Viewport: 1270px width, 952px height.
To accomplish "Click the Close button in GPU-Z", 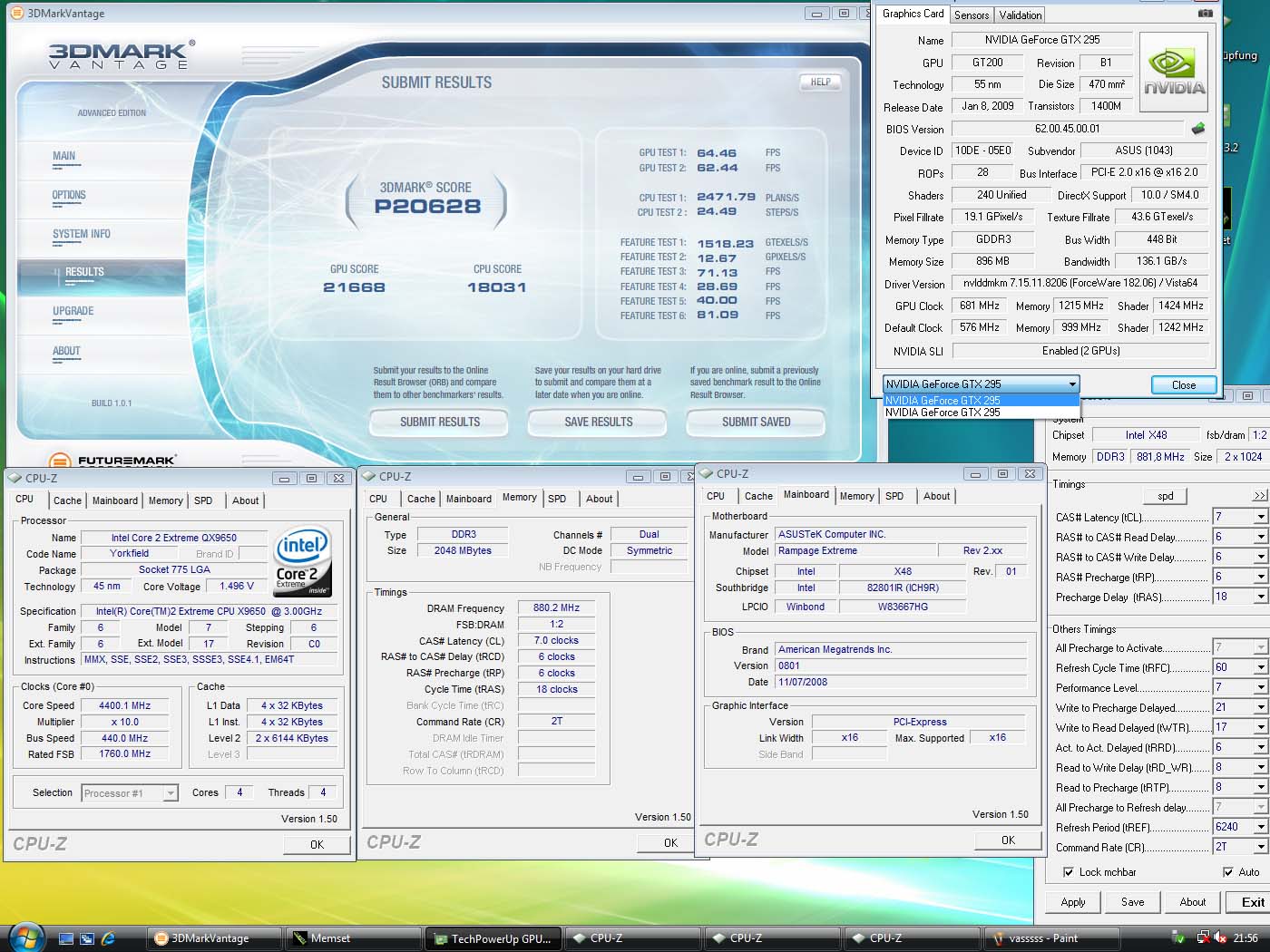I will point(1184,385).
